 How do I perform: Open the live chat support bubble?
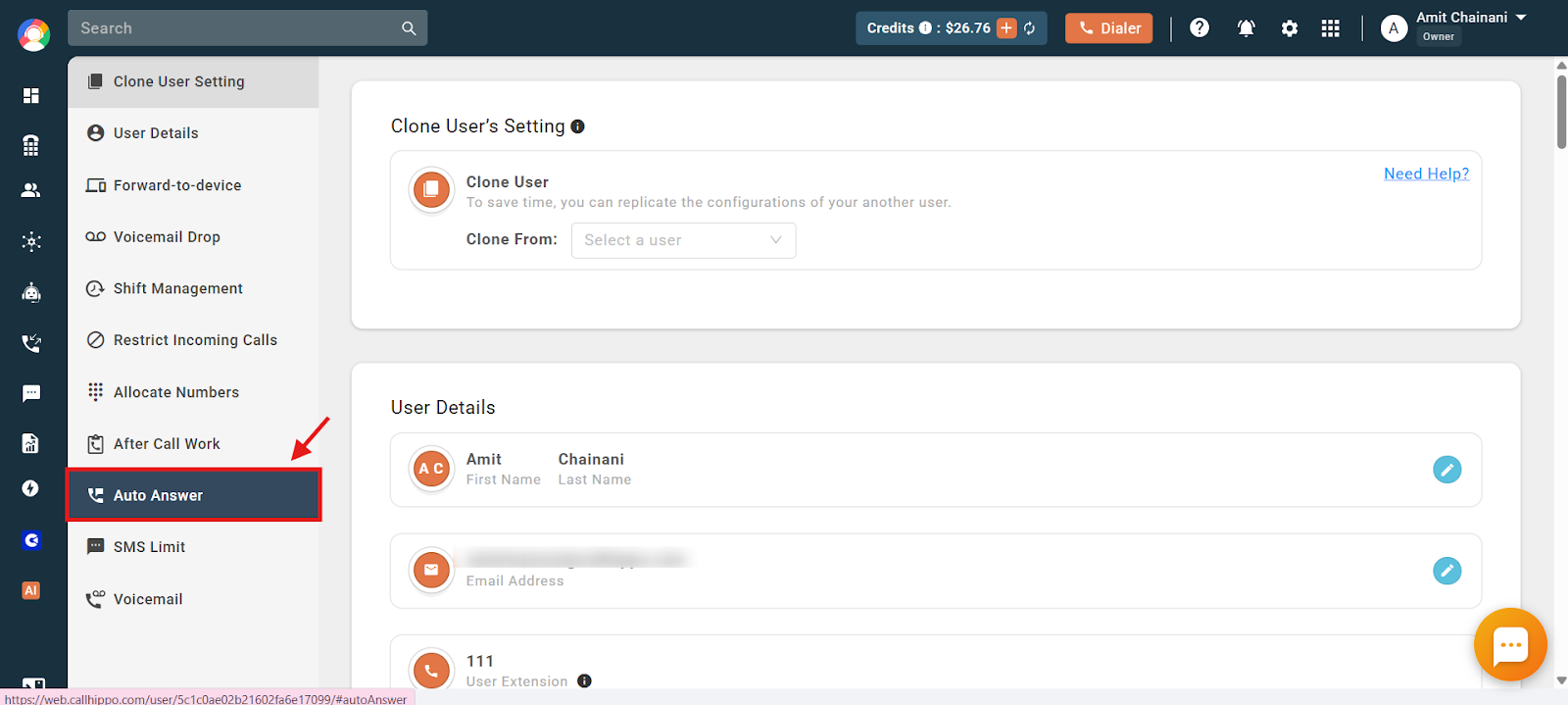pyautogui.click(x=1510, y=644)
